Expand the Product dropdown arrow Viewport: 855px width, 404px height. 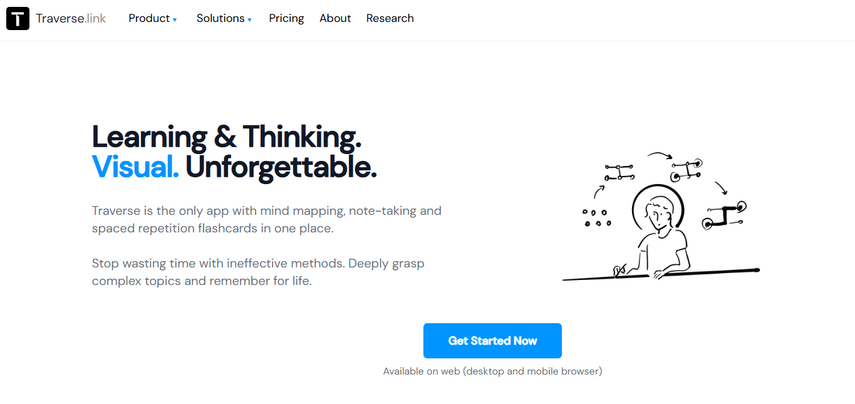pos(175,19)
